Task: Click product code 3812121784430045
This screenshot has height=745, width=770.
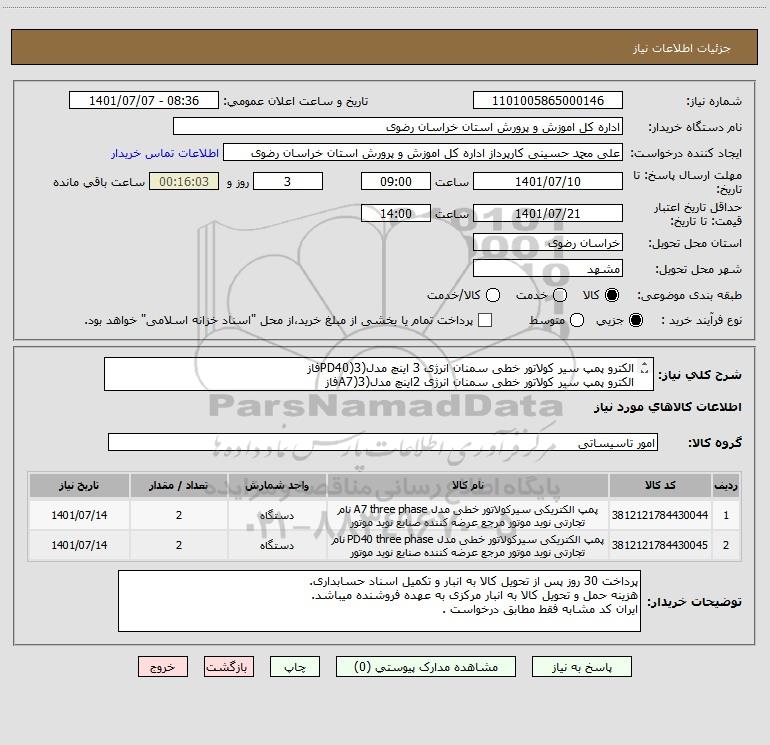Action: tap(660, 545)
